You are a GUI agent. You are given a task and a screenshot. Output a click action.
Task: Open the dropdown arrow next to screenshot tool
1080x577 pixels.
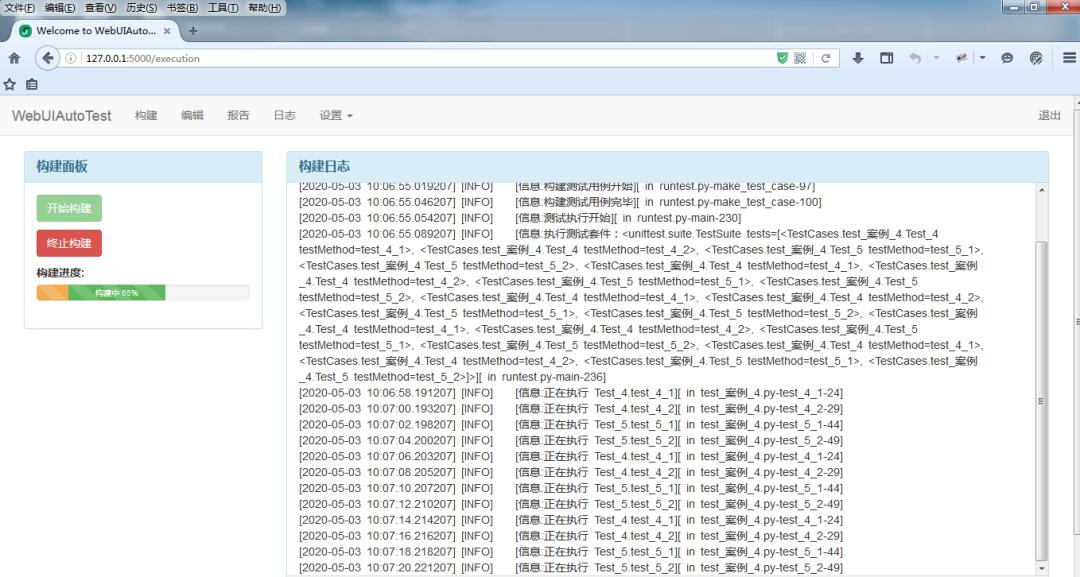[982, 58]
